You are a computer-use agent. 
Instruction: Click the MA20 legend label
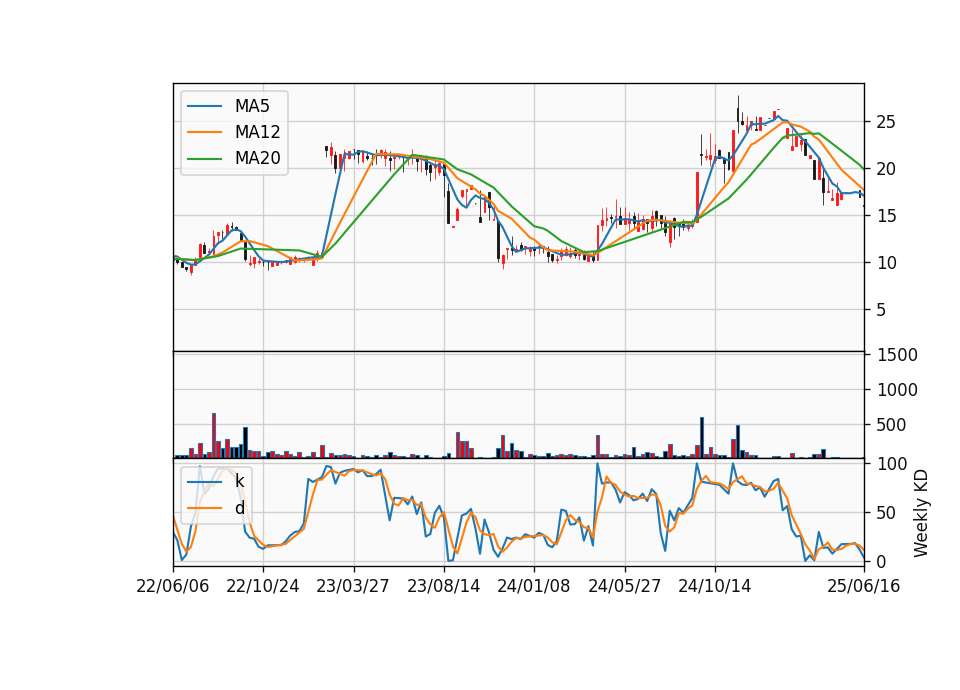pyautogui.click(x=257, y=158)
